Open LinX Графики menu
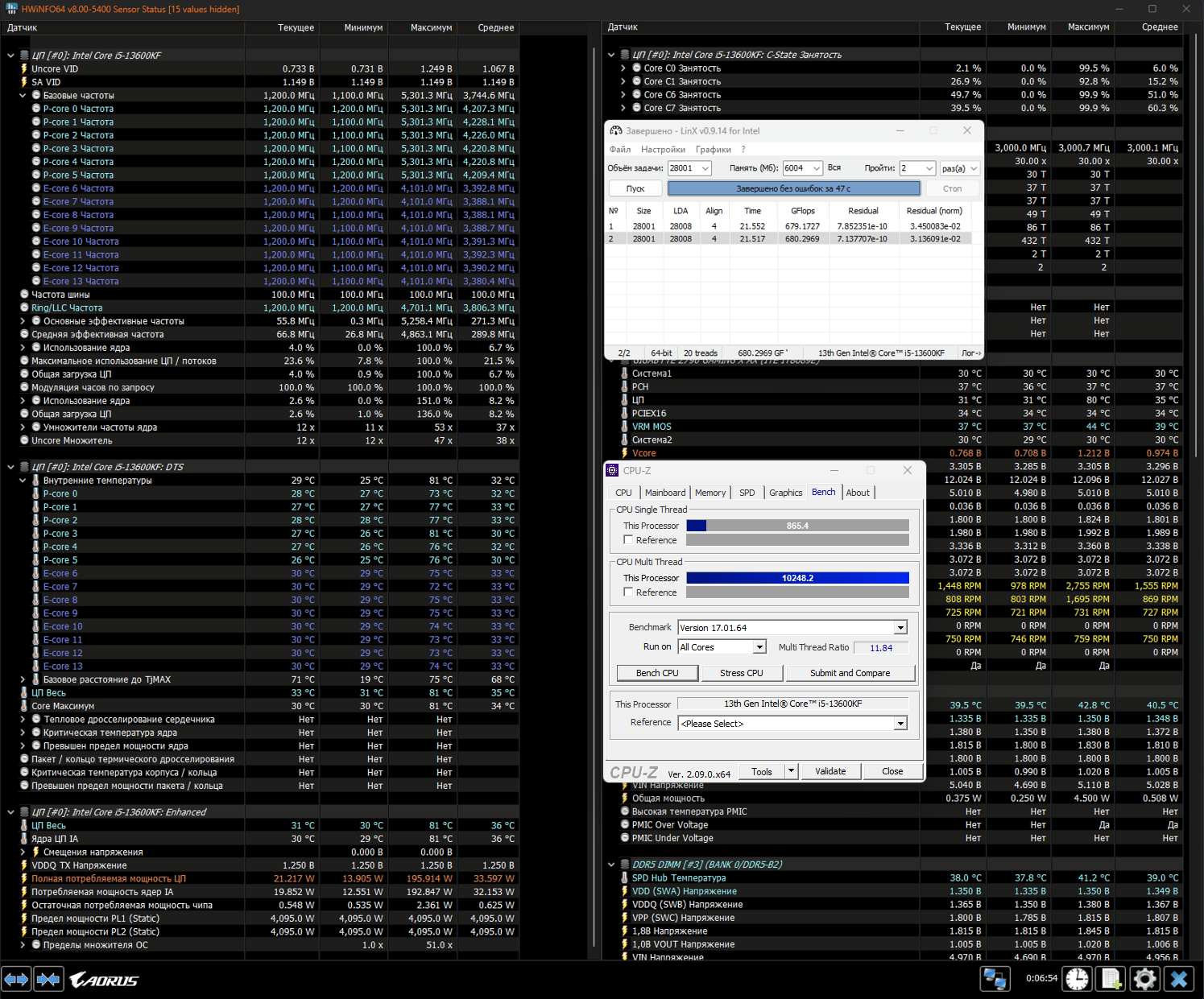This screenshot has height=999, width=1204. pos(714,150)
